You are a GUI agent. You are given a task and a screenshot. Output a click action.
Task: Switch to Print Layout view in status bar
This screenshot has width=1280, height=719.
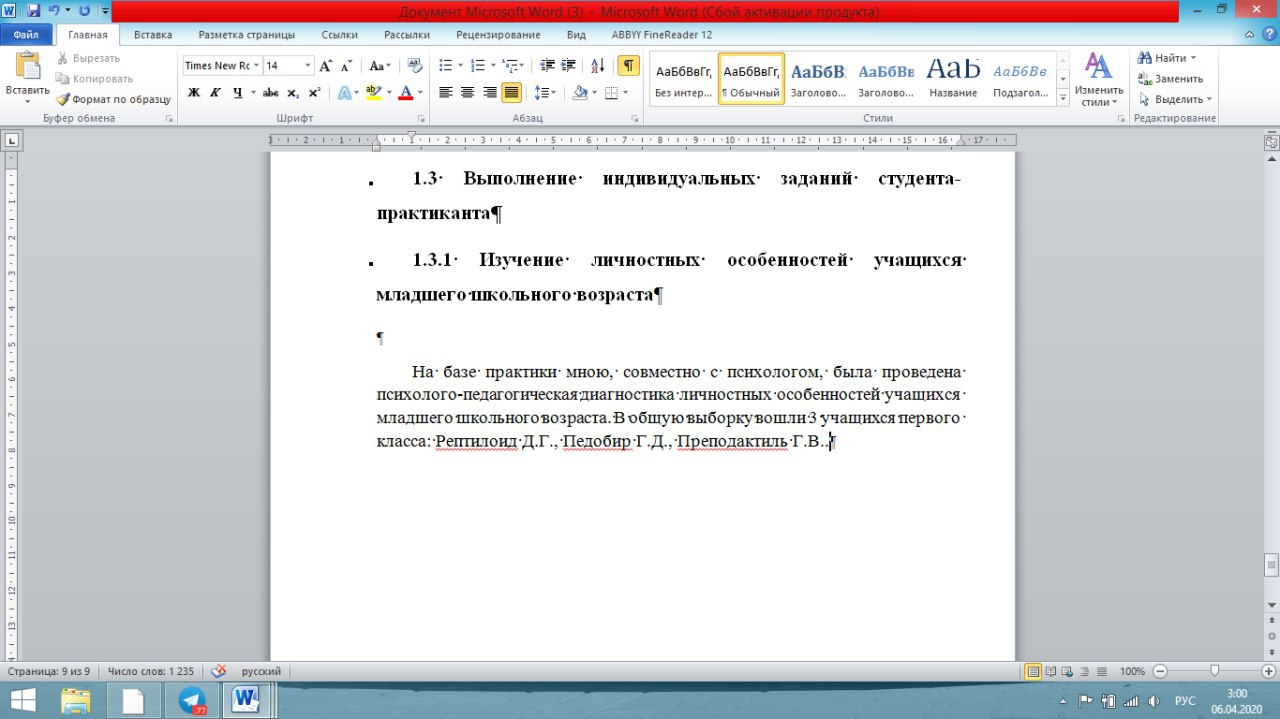pyautogui.click(x=1034, y=672)
